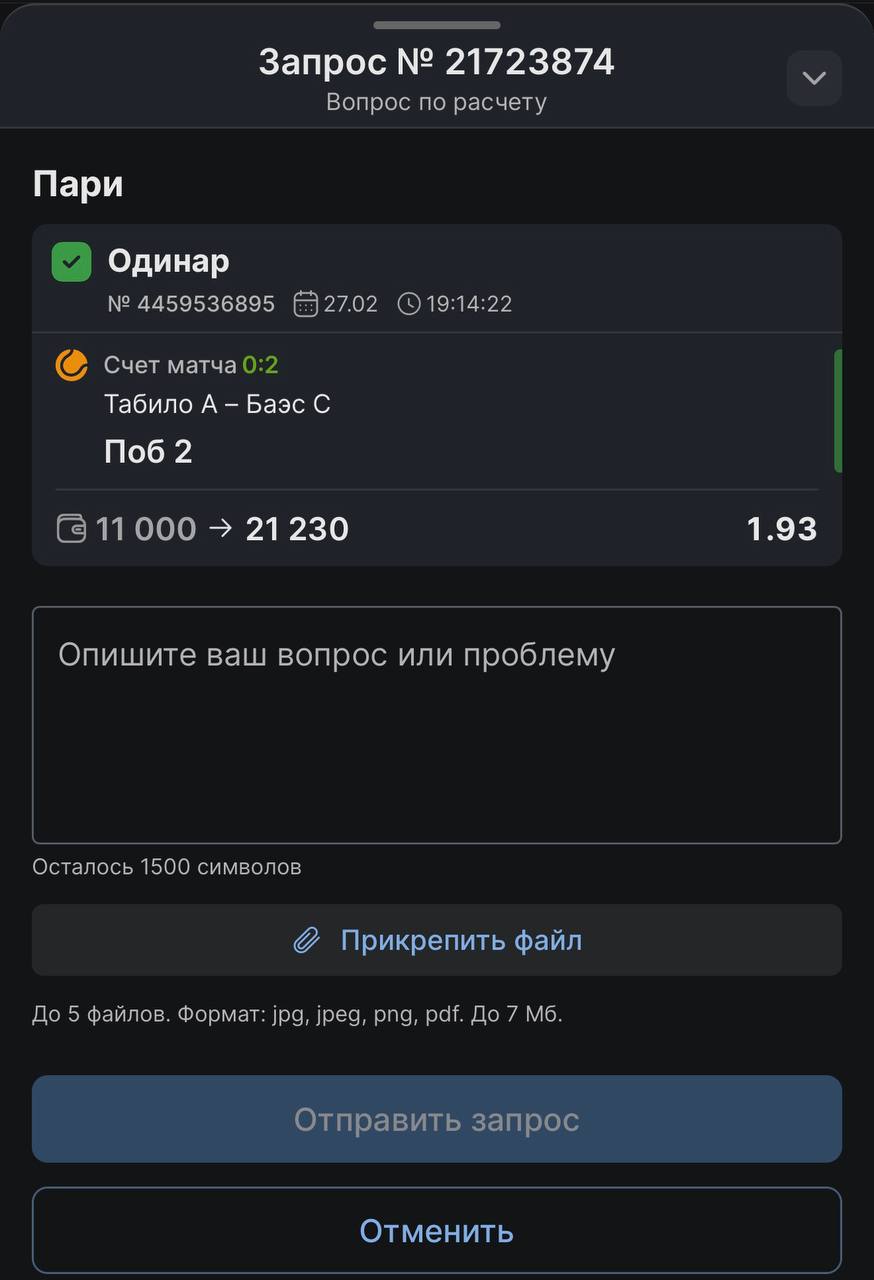Screen dimensions: 874x1280
Task: Collapse the request with the chevron button
Action: tap(814, 78)
